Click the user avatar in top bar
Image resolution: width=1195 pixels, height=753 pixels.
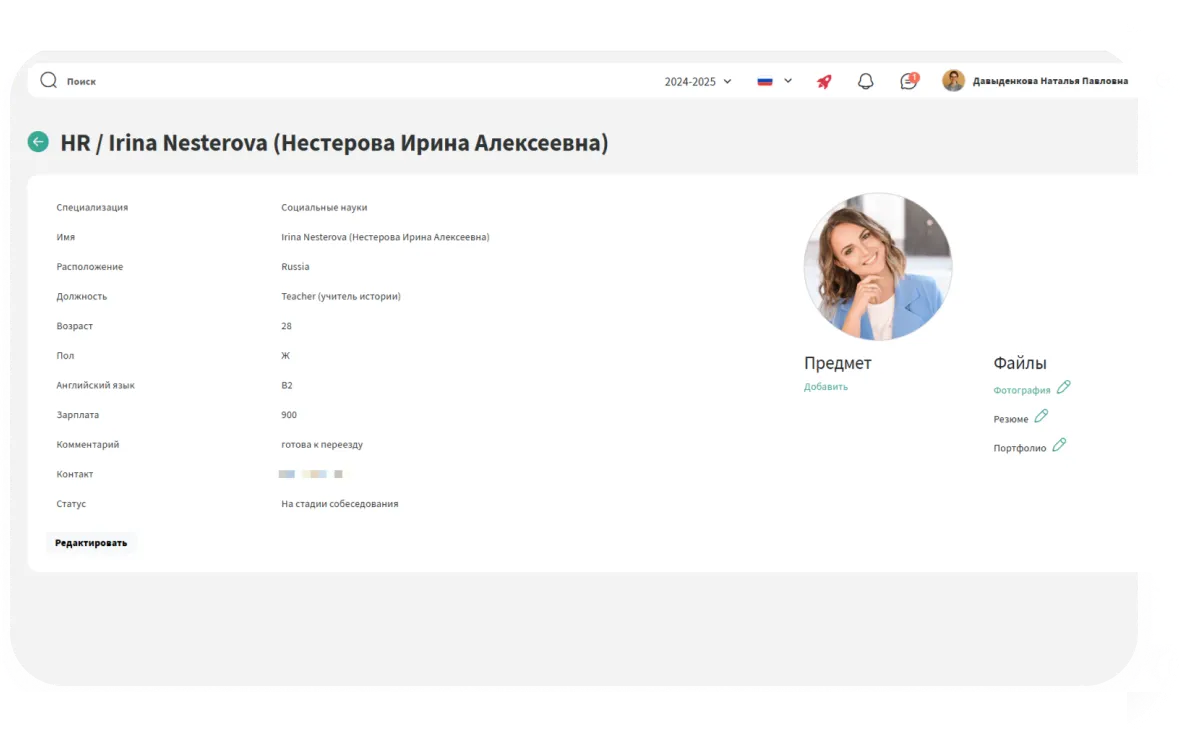pyautogui.click(x=953, y=81)
